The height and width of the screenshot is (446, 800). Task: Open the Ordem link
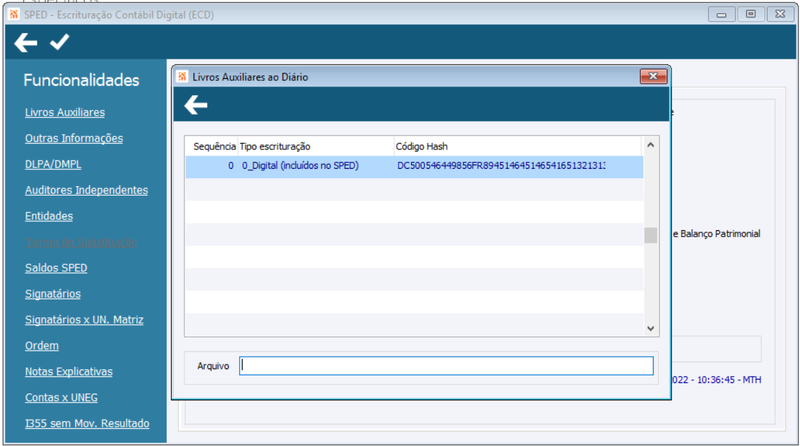[x=42, y=346]
